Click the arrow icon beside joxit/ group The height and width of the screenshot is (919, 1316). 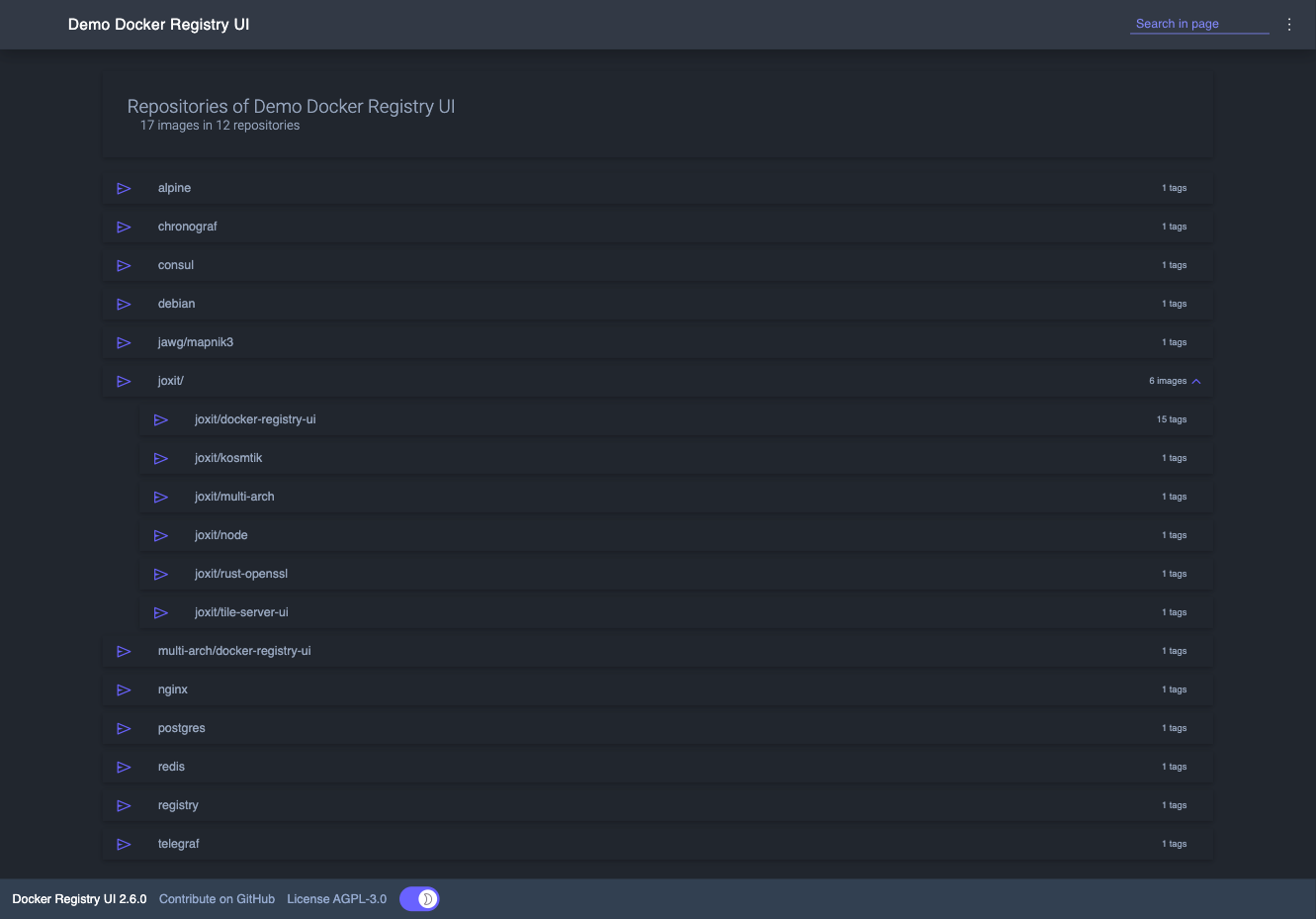click(124, 381)
